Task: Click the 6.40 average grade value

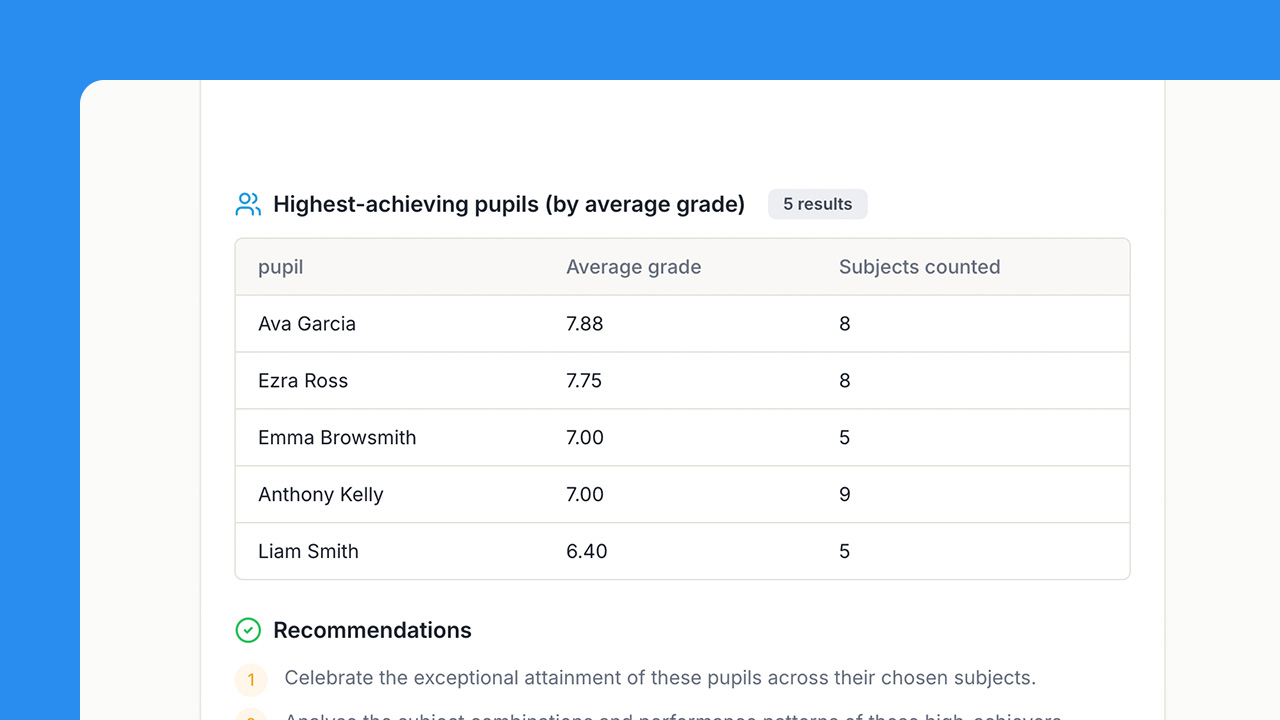Action: pos(587,551)
